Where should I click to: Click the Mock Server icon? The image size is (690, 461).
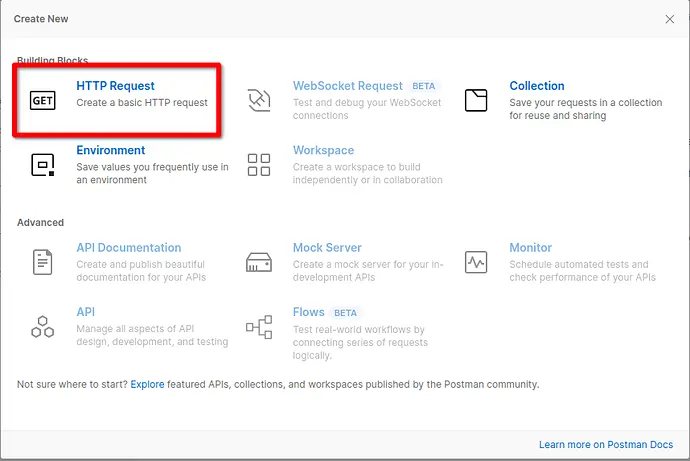pos(259,262)
